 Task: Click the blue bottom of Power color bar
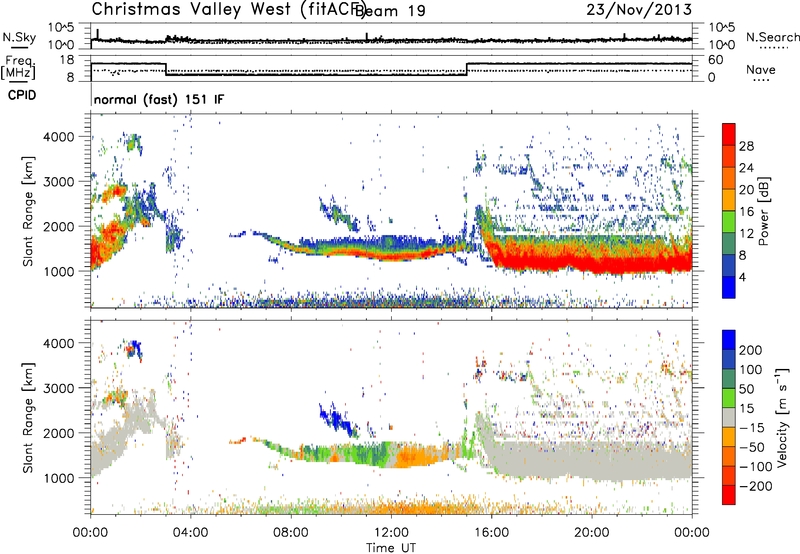click(729, 287)
